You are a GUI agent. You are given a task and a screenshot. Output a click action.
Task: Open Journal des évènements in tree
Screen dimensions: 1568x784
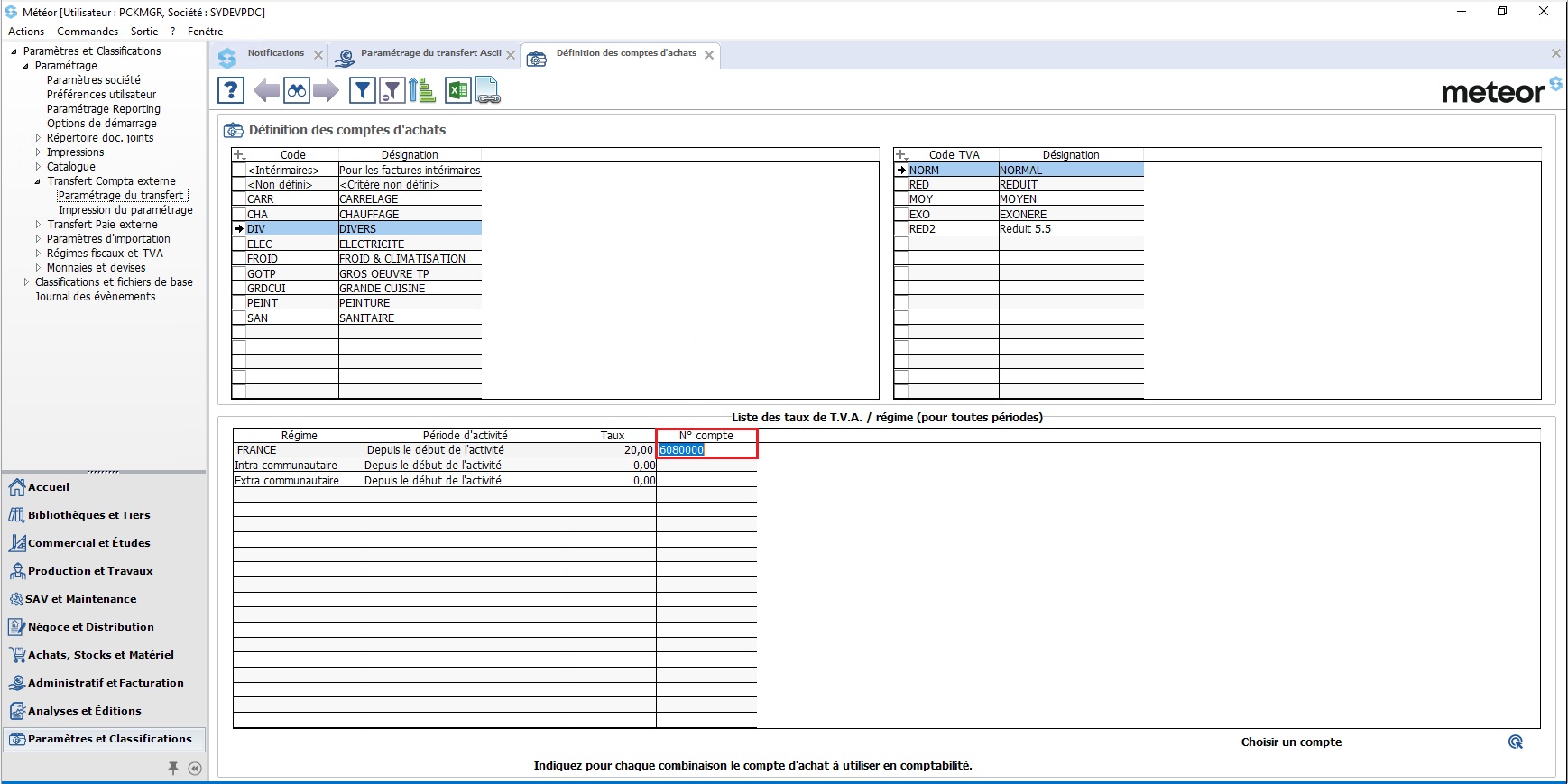point(95,297)
